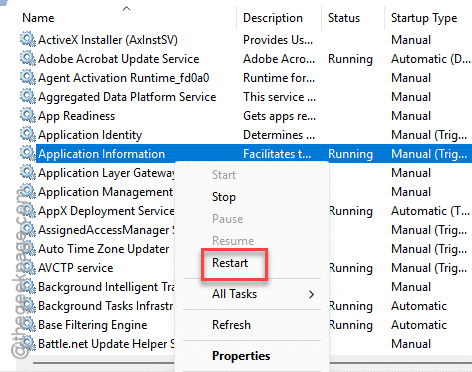
Task: Select the AppX Deployment Service row
Action: click(106, 211)
